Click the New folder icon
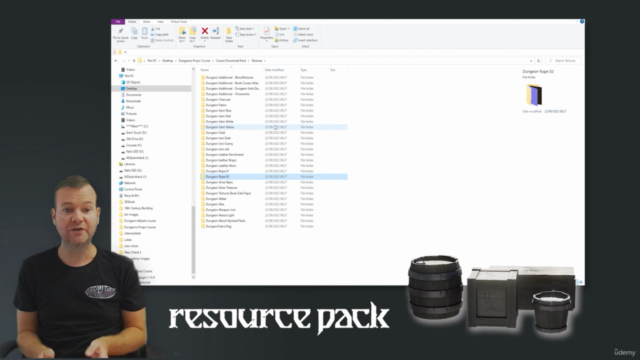This screenshot has height=360, width=640. [229, 34]
